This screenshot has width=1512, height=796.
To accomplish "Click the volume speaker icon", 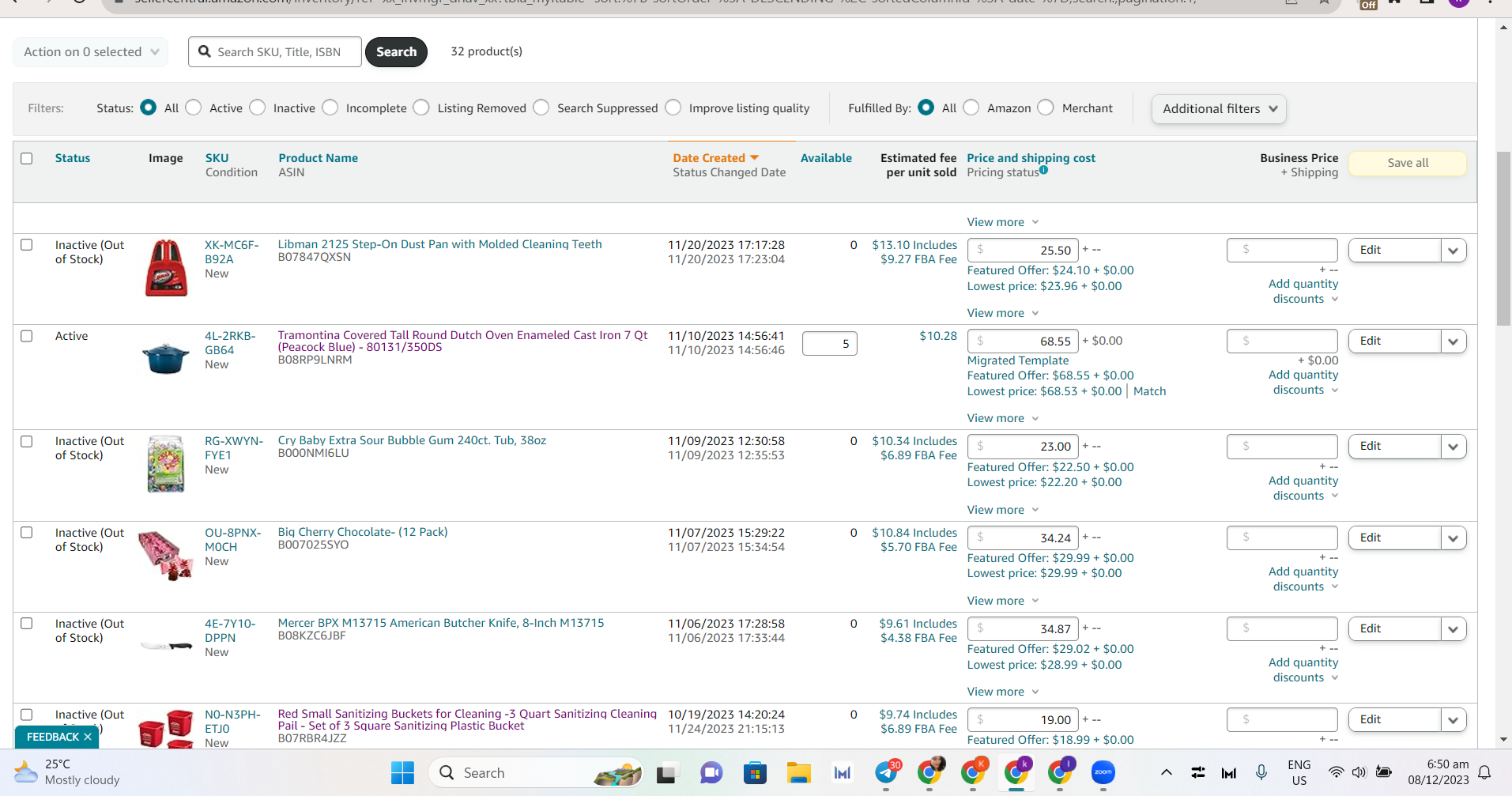I will (1359, 772).
